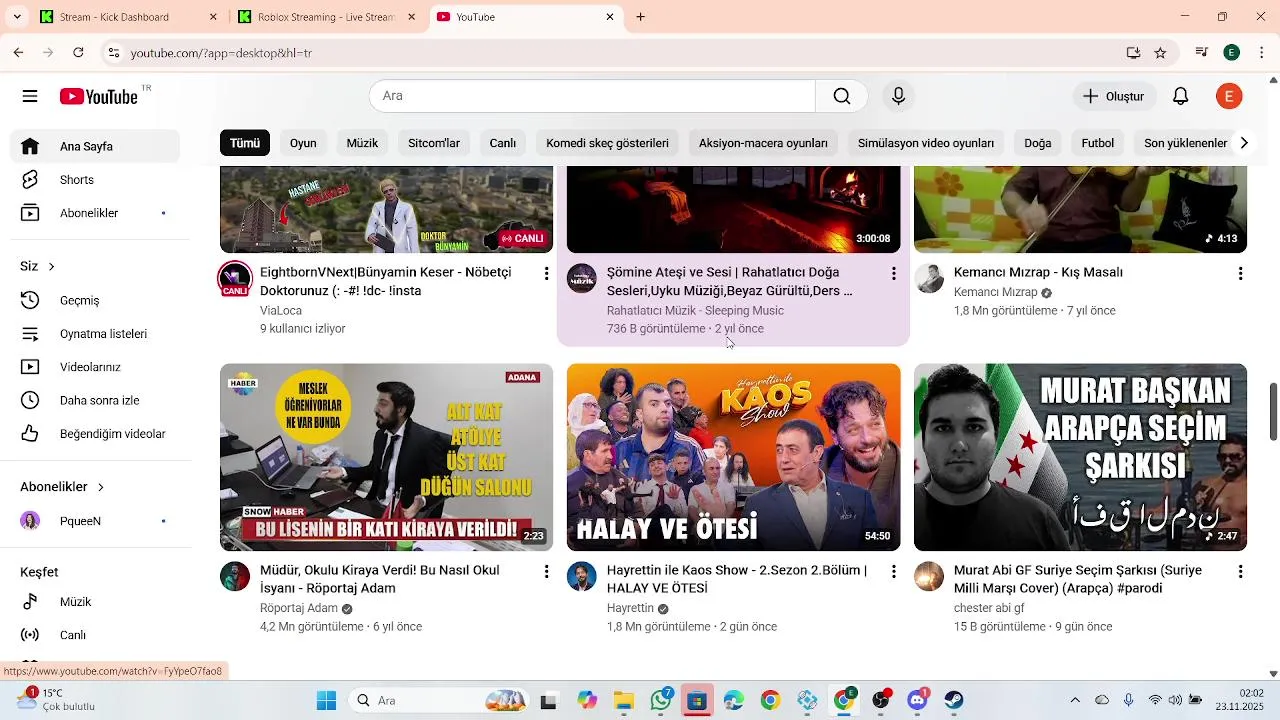
Task: Click the YouTube search field
Action: (592, 96)
